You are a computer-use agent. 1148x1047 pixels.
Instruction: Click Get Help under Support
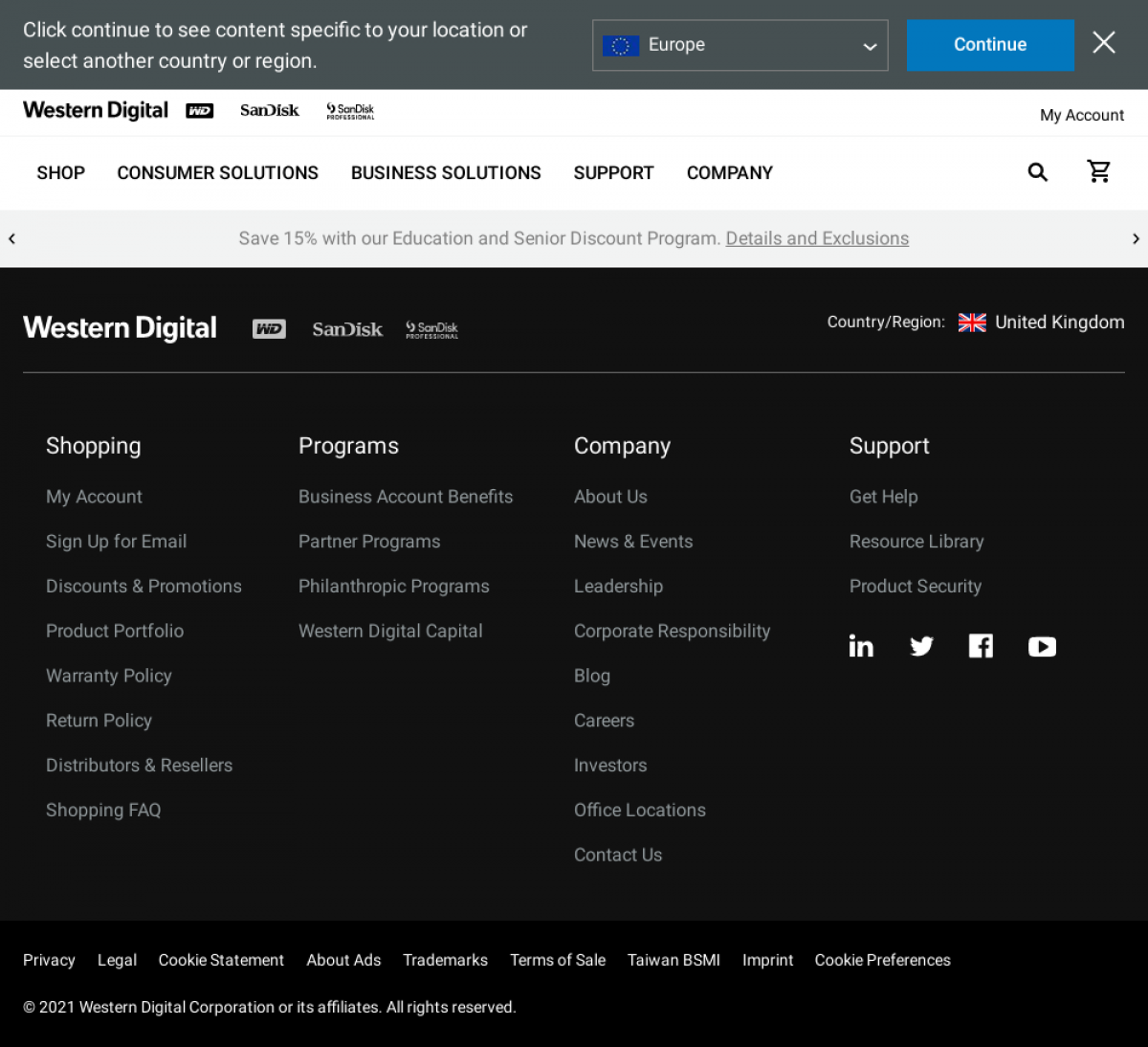point(884,497)
